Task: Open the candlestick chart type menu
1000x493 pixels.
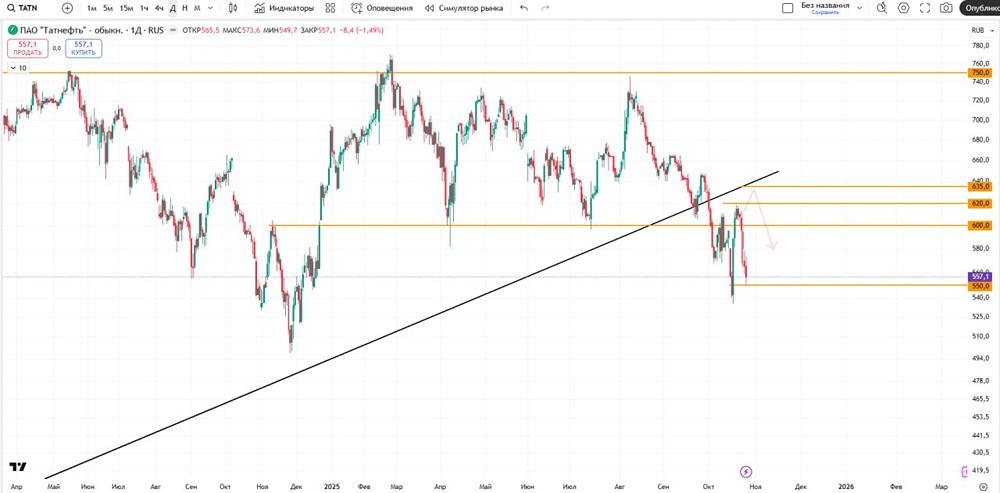Action: [233, 8]
